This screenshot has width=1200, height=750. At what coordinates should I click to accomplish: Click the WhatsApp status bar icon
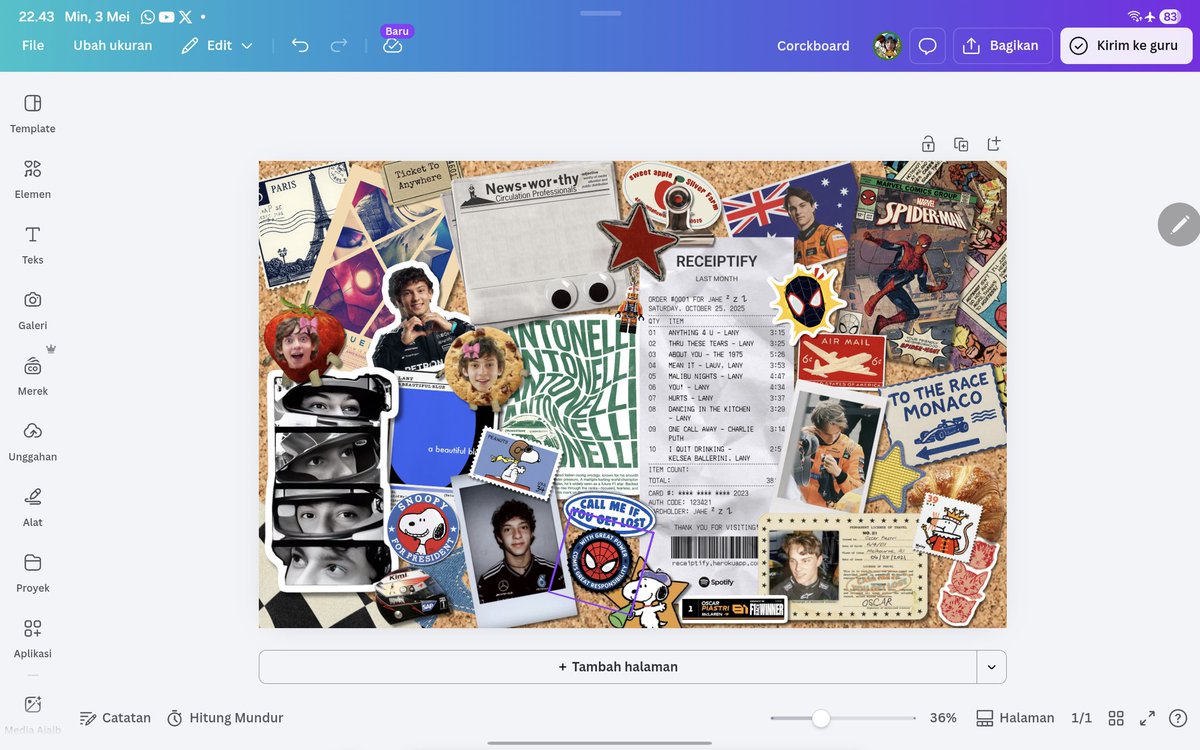click(148, 17)
